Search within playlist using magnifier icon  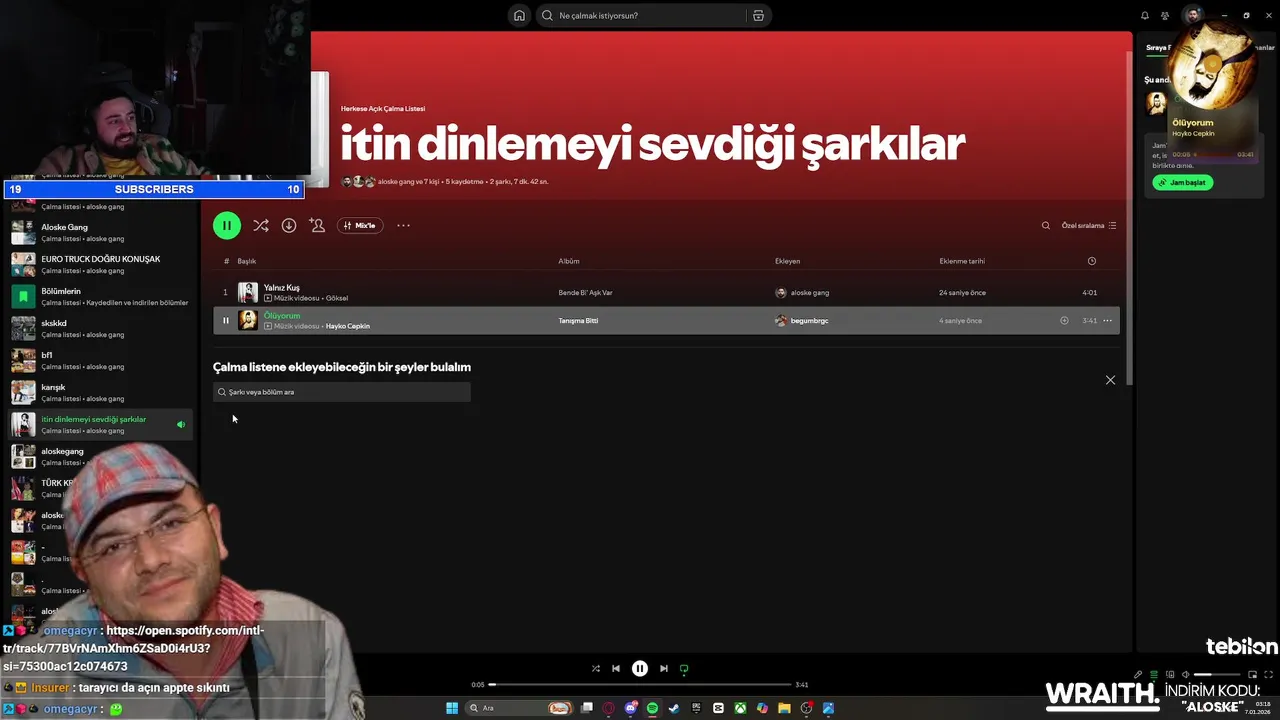(1046, 225)
